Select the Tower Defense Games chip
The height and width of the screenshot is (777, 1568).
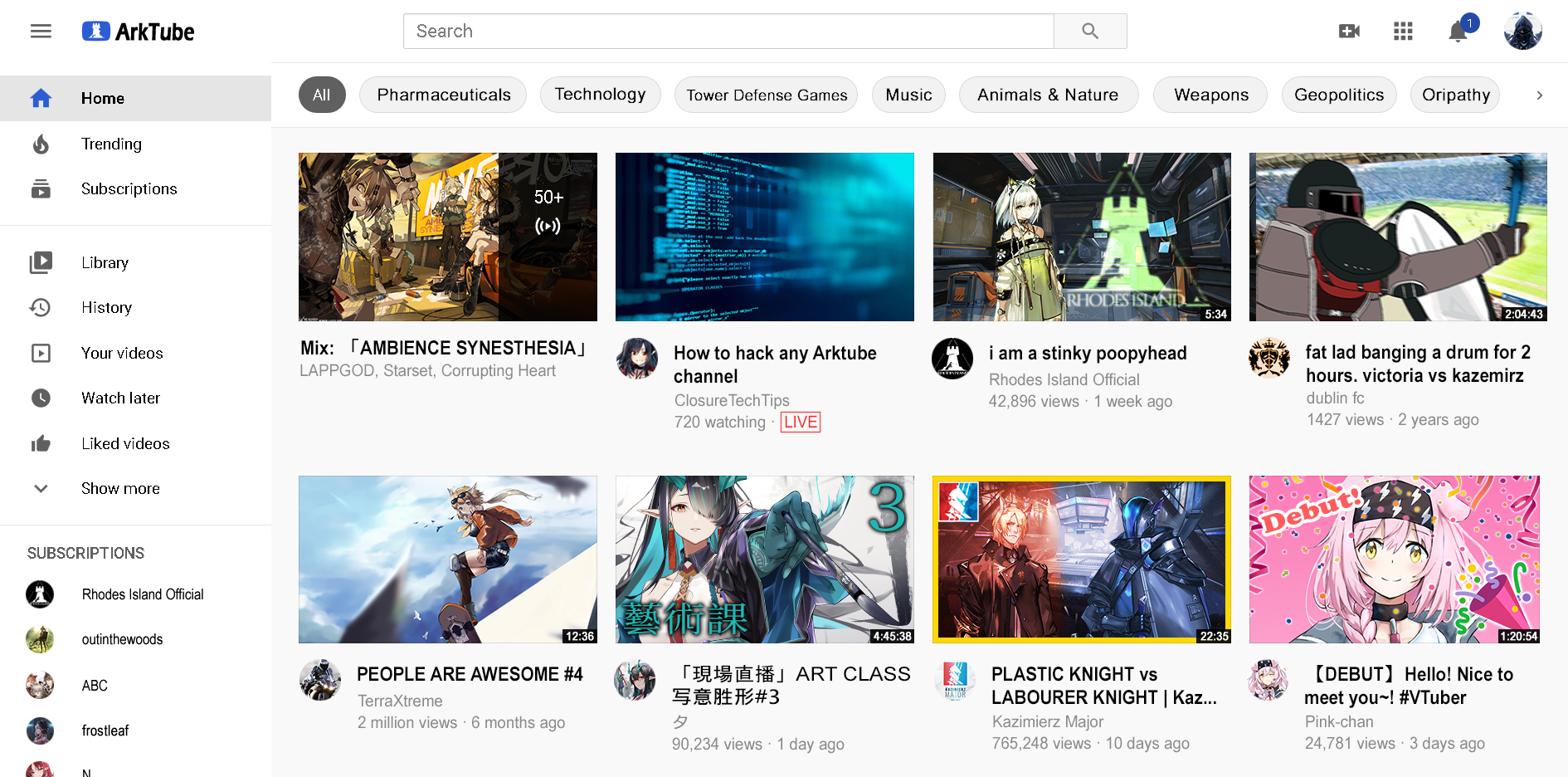tap(767, 95)
